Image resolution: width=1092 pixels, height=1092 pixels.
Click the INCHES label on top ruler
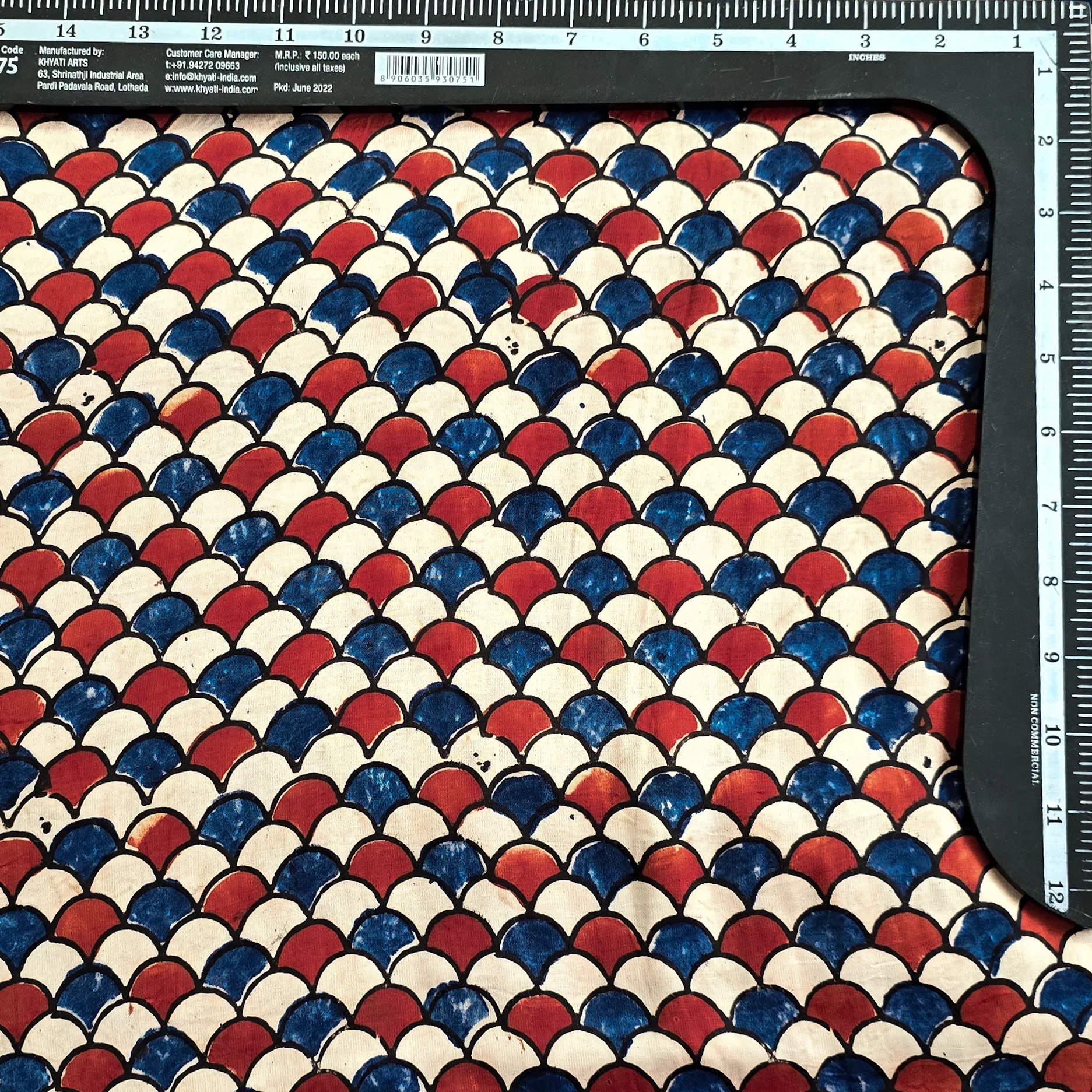pyautogui.click(x=867, y=57)
